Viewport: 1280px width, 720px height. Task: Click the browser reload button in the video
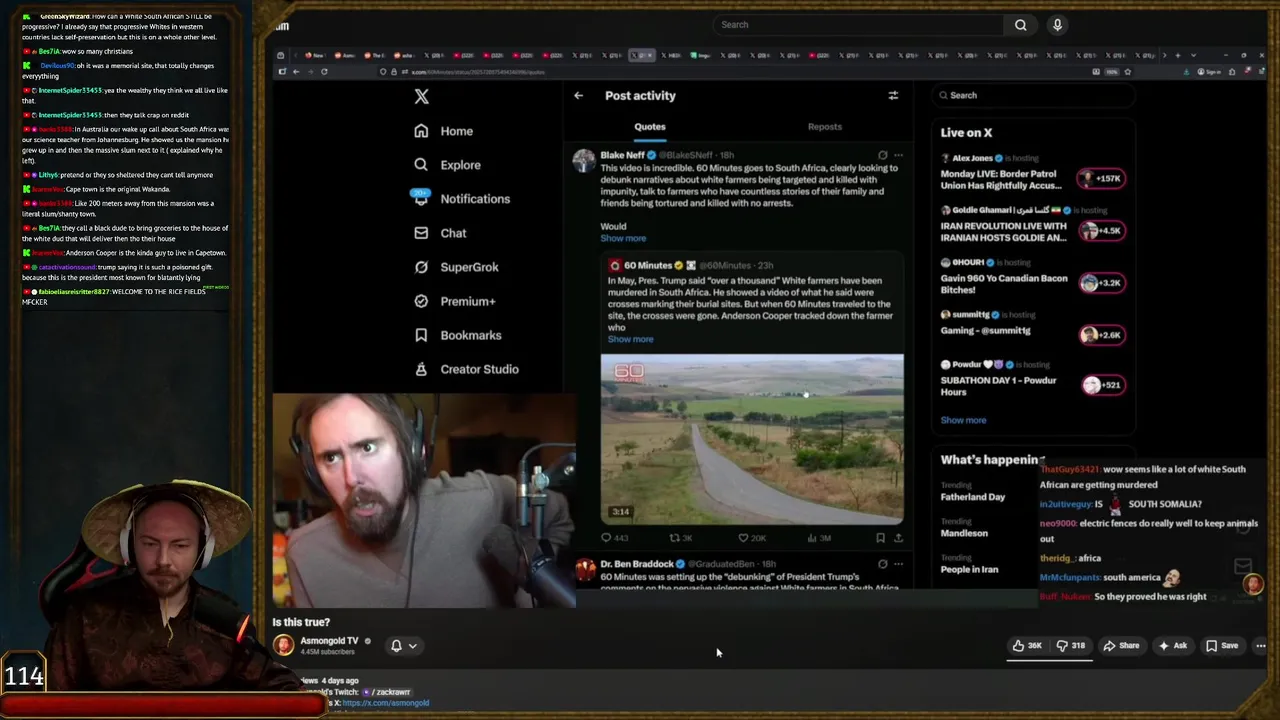(x=324, y=72)
